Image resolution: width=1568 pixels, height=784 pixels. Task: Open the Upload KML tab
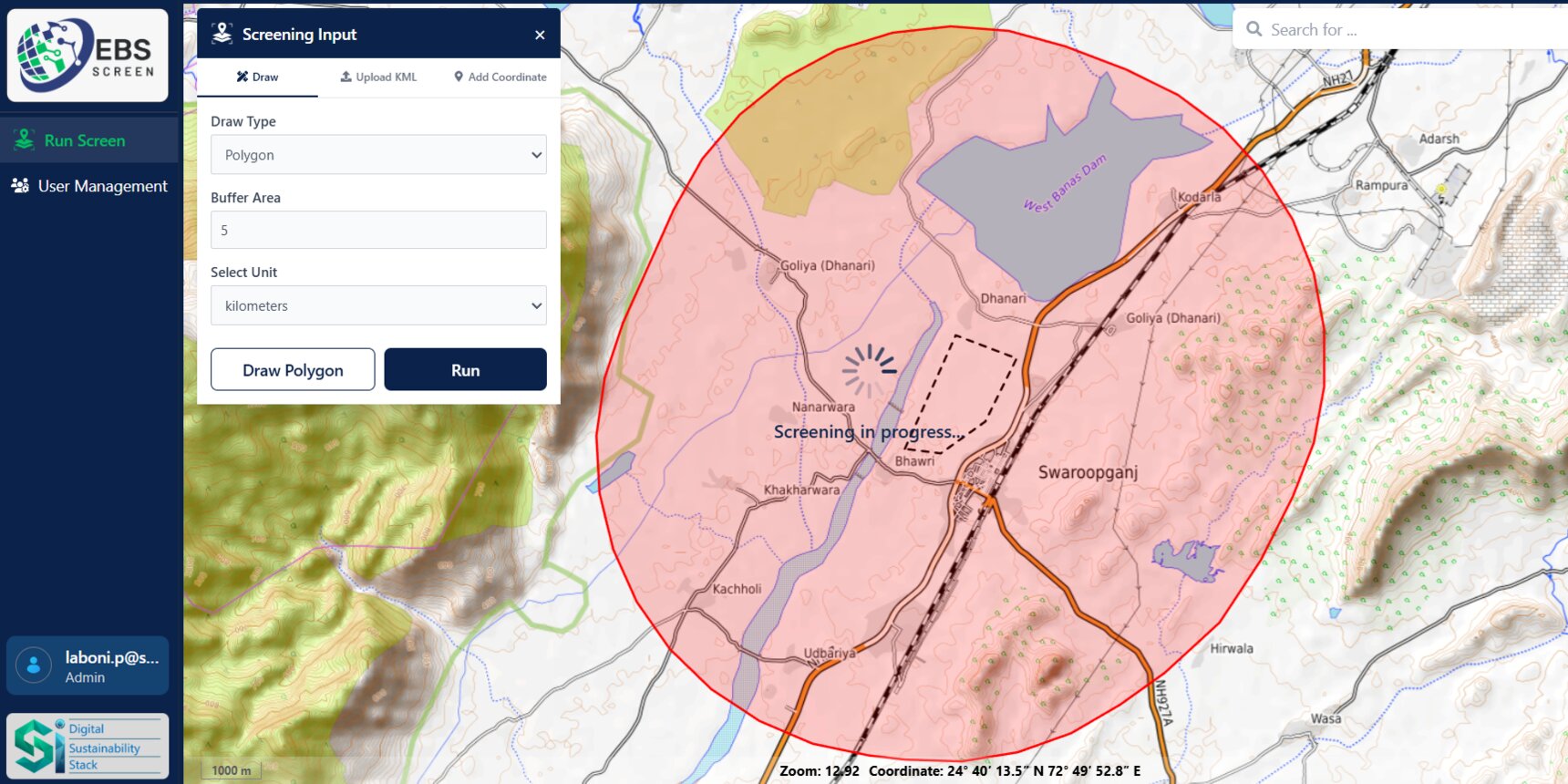[378, 77]
